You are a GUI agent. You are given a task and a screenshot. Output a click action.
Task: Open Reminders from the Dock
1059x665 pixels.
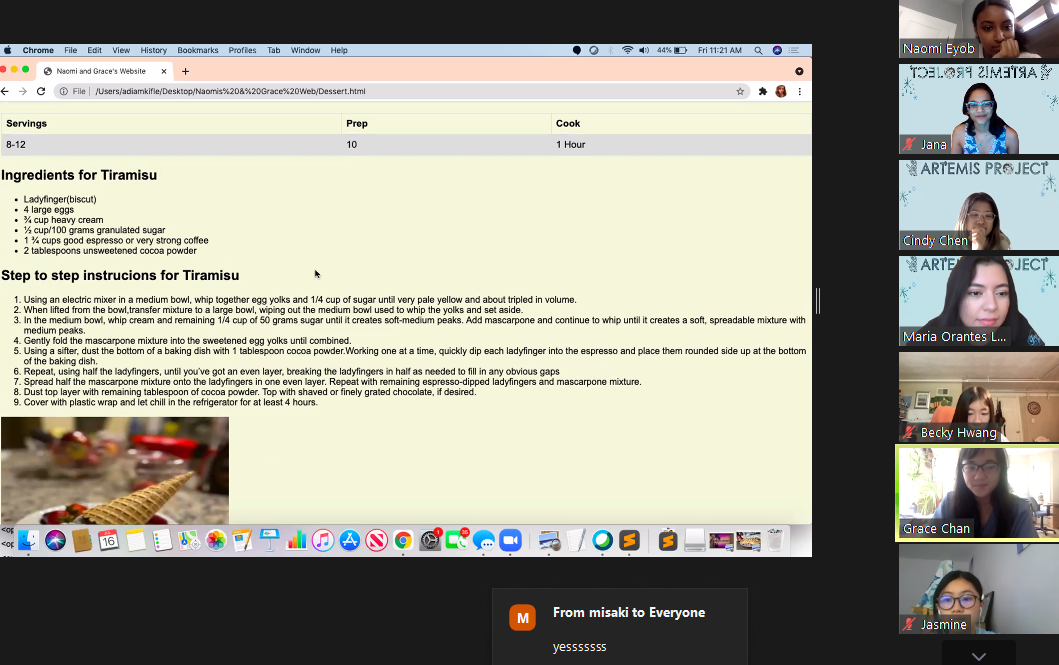point(162,540)
